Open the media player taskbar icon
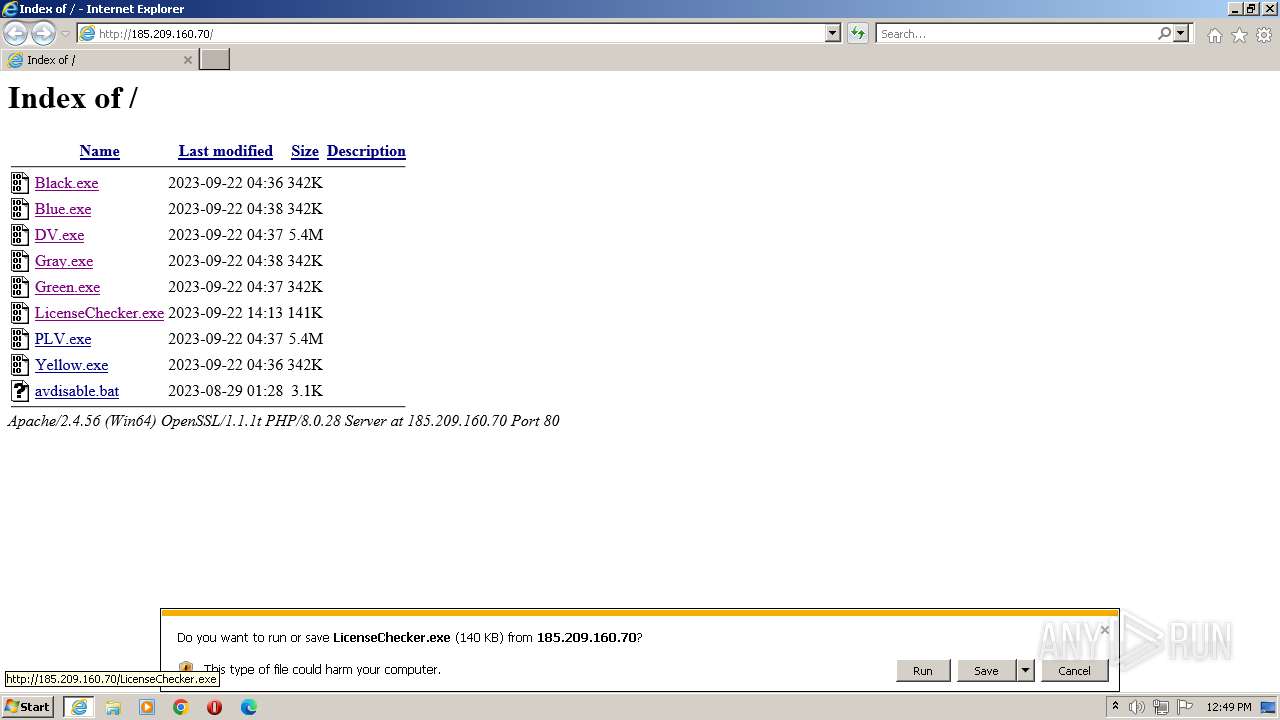 [147, 707]
